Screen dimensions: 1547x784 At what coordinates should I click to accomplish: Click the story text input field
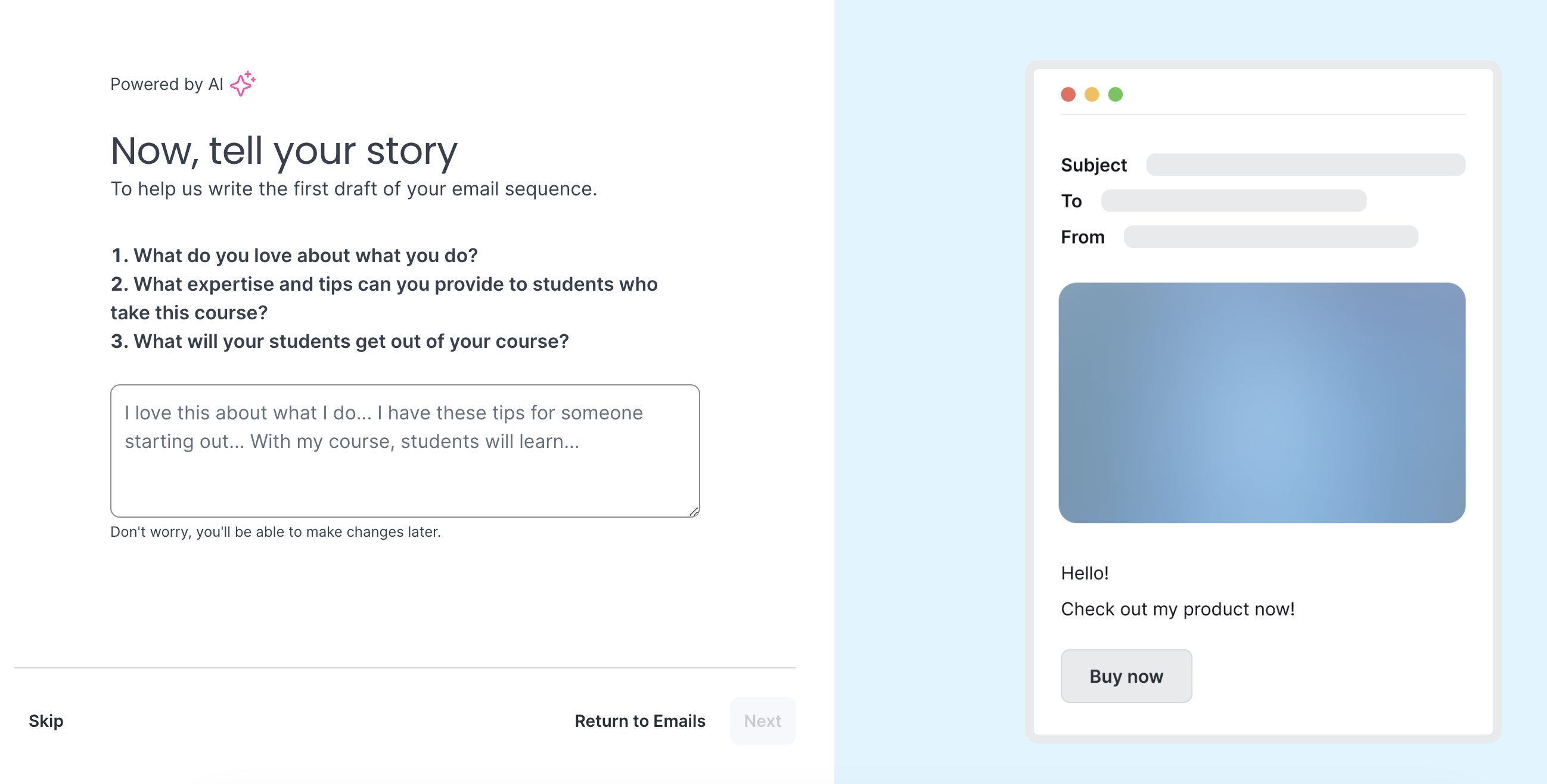tap(405, 451)
